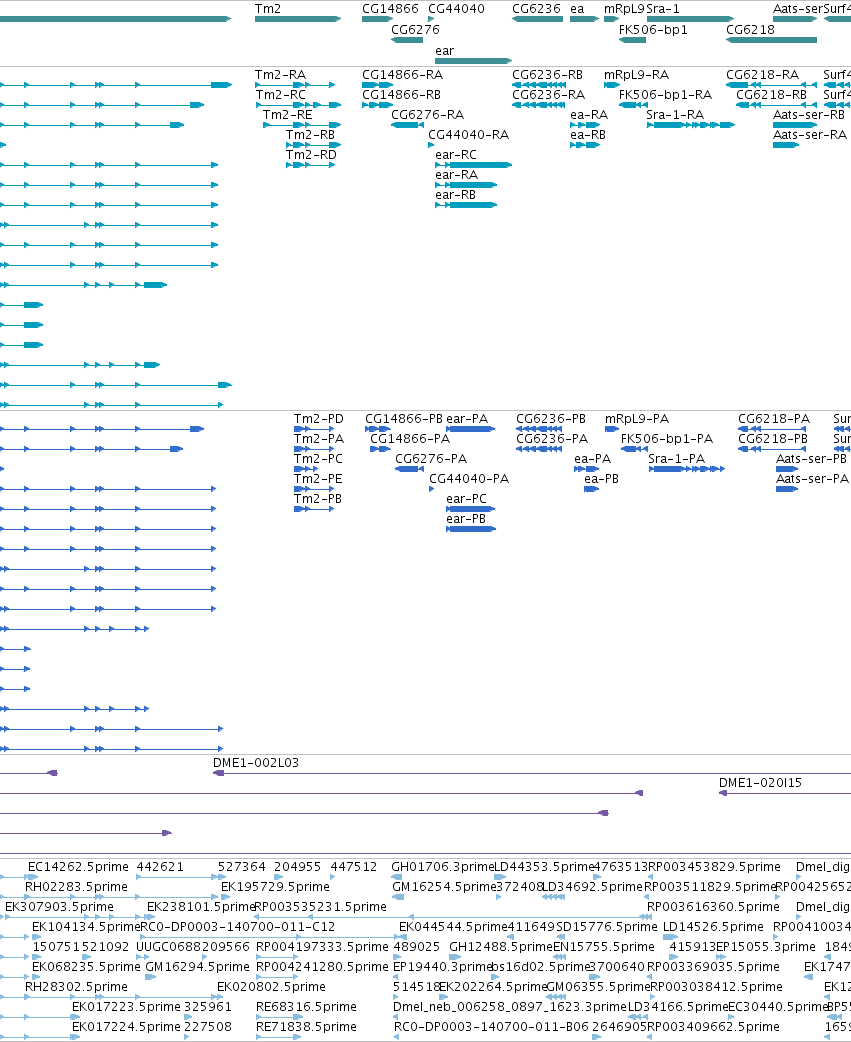Viewport: 851px width, 1042px height.
Task: Click the Sra-1-PA protein feature
Action: (687, 469)
